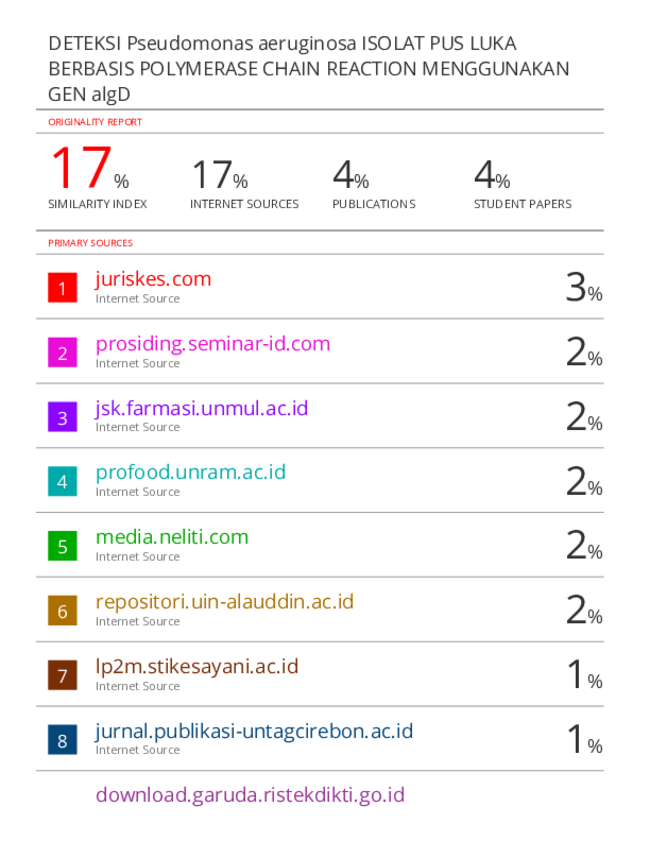
Task: Open the profood.unram.ac.id link
Action: pyautogui.click(x=190, y=473)
